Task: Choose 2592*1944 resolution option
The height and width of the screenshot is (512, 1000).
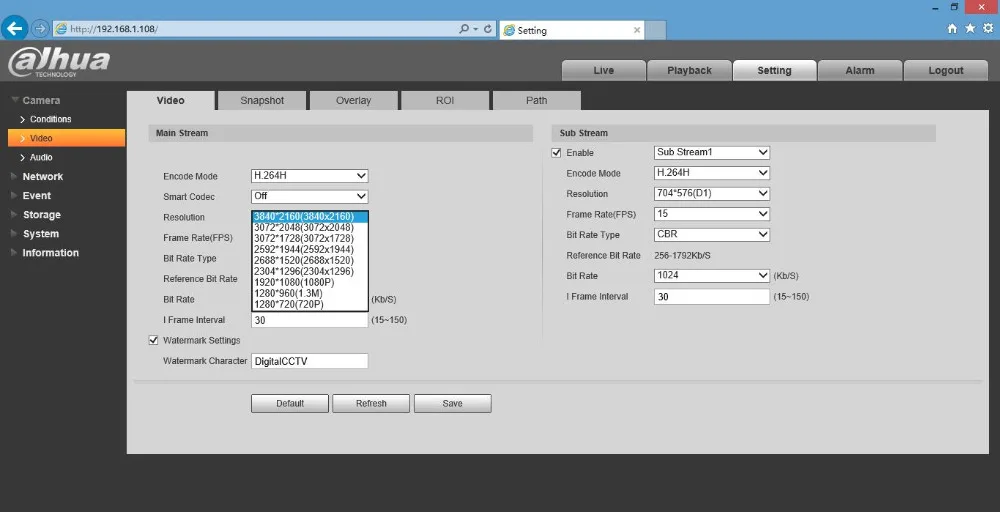Action: pos(310,249)
